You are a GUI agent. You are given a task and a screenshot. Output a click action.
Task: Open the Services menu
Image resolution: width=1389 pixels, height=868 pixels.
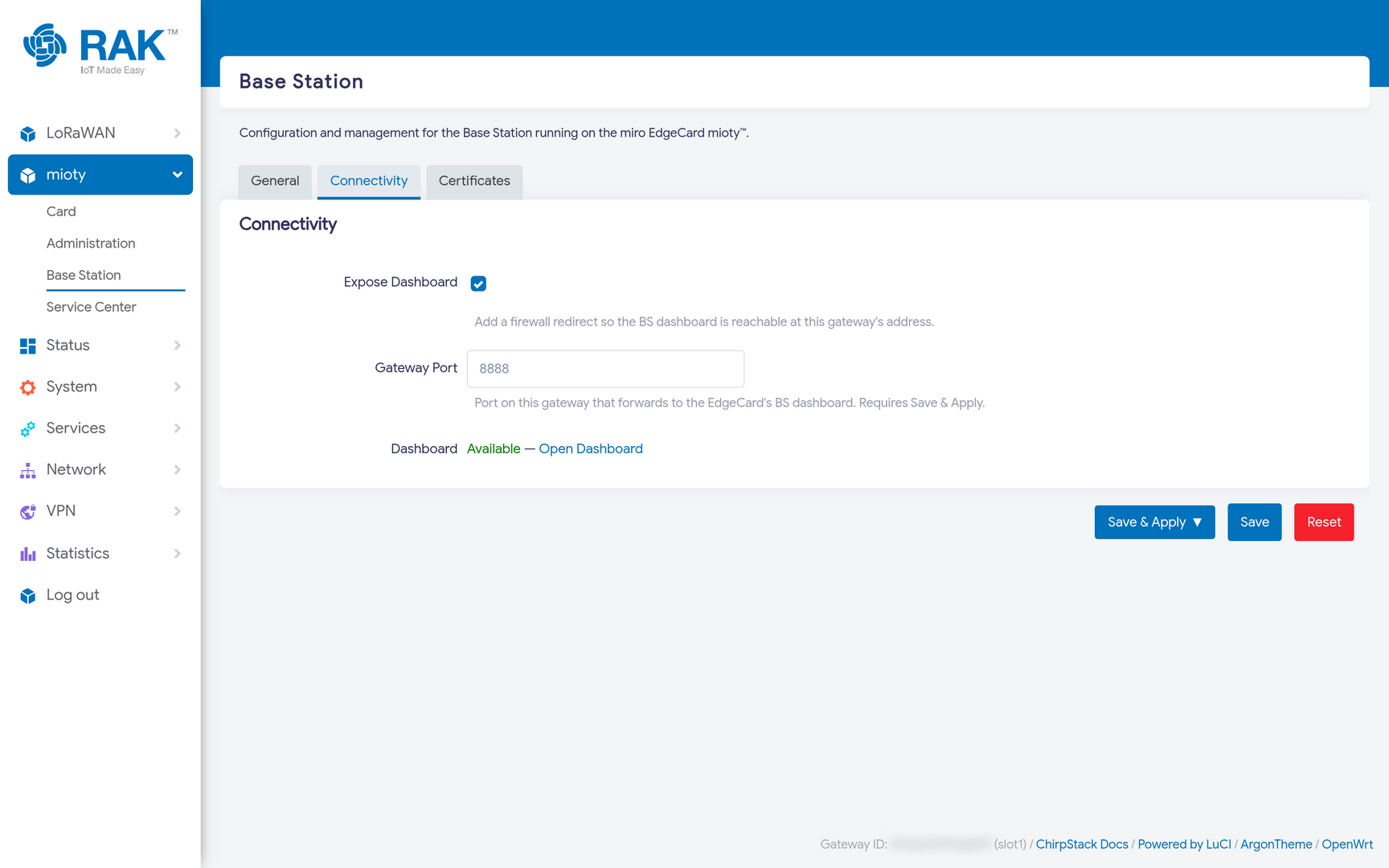tap(100, 428)
